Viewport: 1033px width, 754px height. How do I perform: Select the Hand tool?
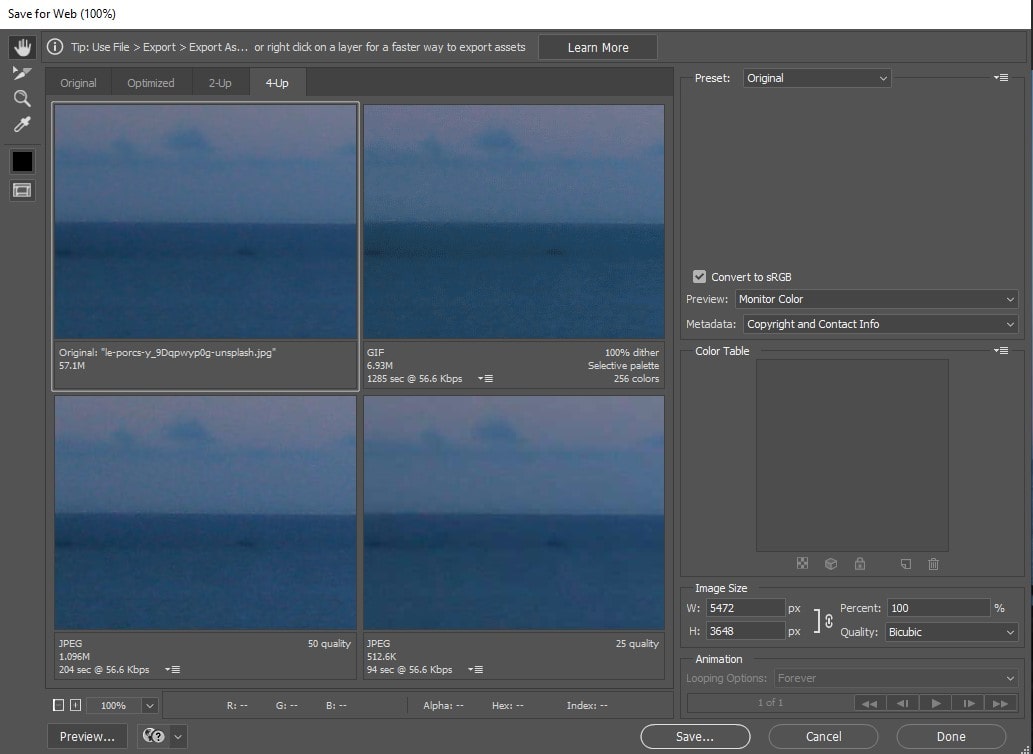click(22, 46)
